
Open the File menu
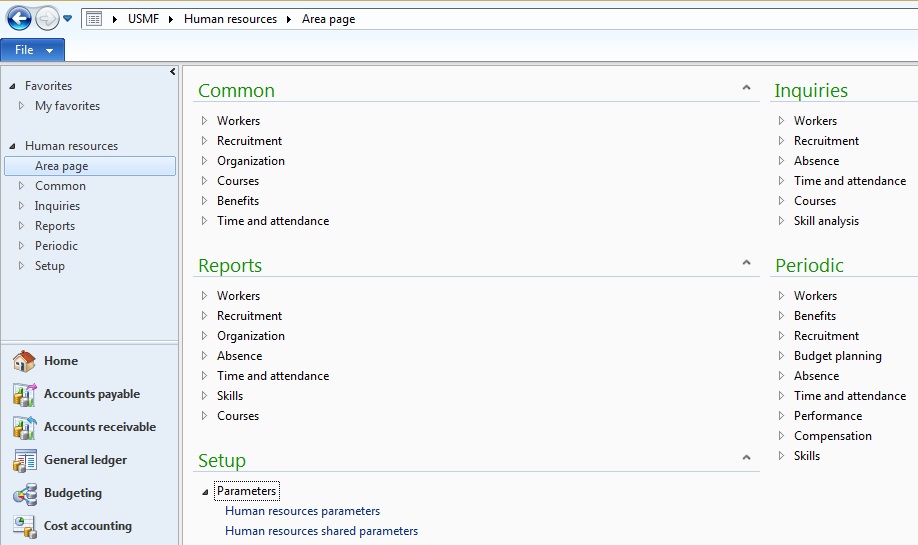(x=33, y=50)
